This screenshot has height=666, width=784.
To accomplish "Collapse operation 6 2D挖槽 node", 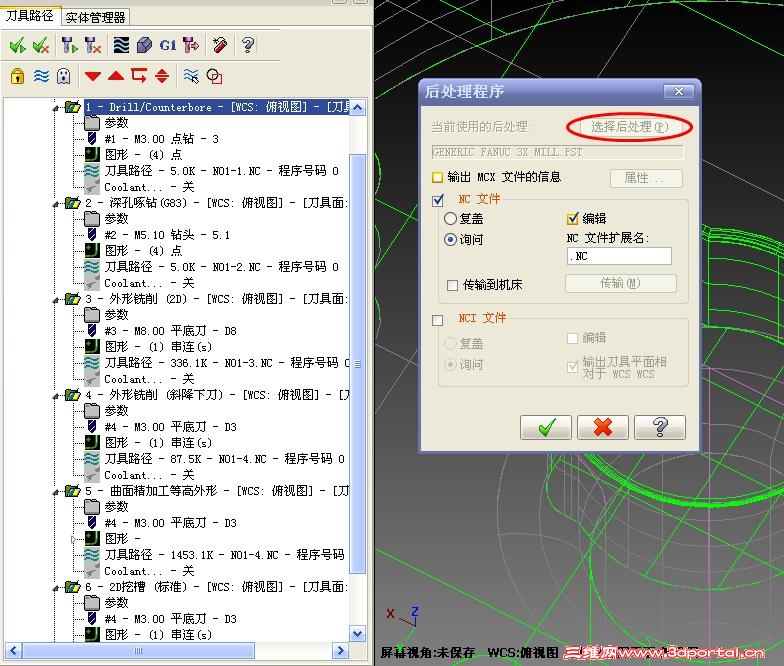I will tap(56, 587).
